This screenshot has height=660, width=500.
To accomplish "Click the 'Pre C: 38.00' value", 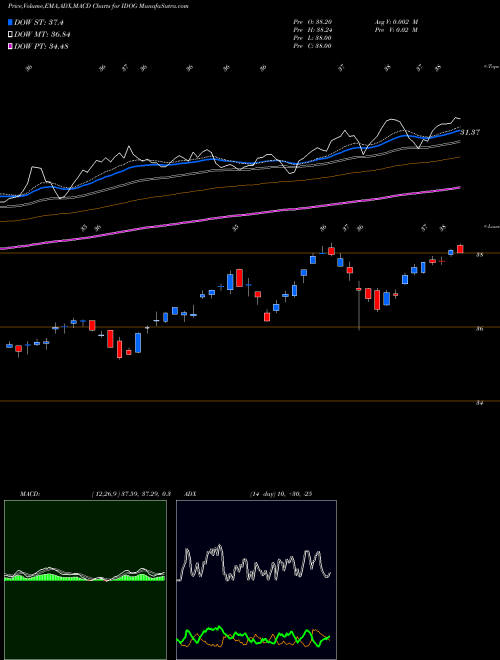I will (x=314, y=46).
